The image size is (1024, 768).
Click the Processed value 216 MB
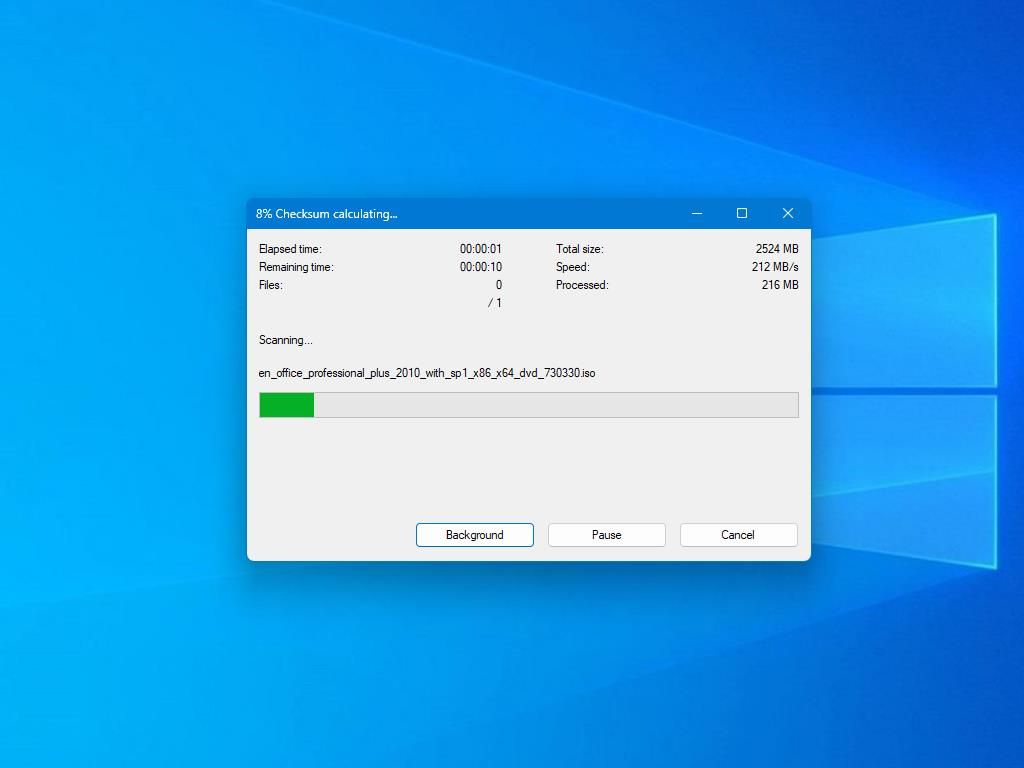tap(779, 285)
